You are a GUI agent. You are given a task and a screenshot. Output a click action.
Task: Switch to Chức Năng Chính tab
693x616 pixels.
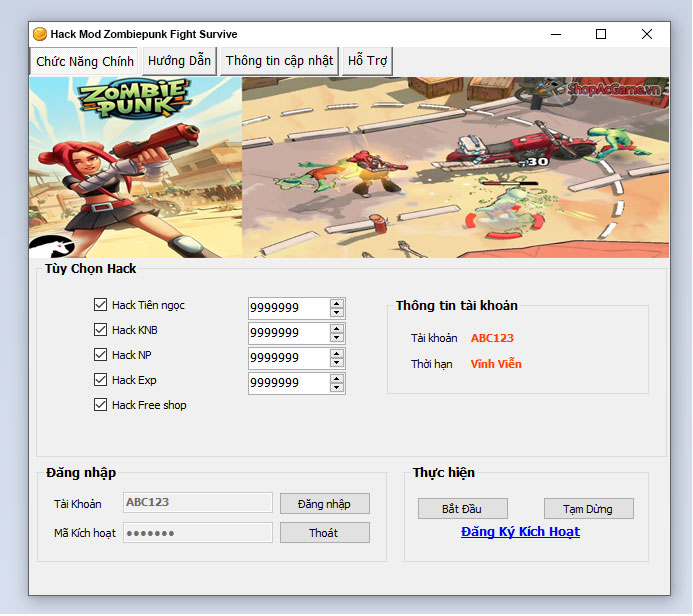[x=84, y=61]
